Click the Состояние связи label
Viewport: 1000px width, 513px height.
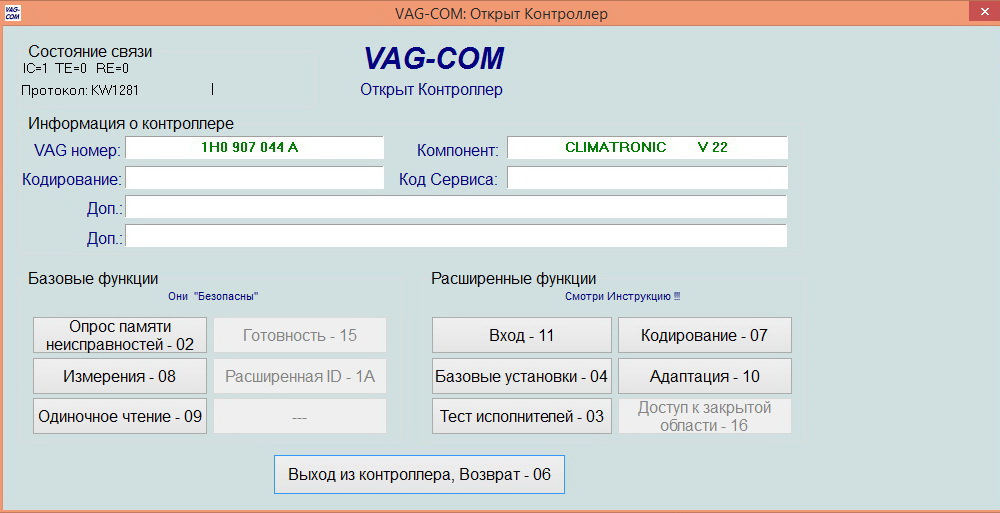click(x=90, y=52)
